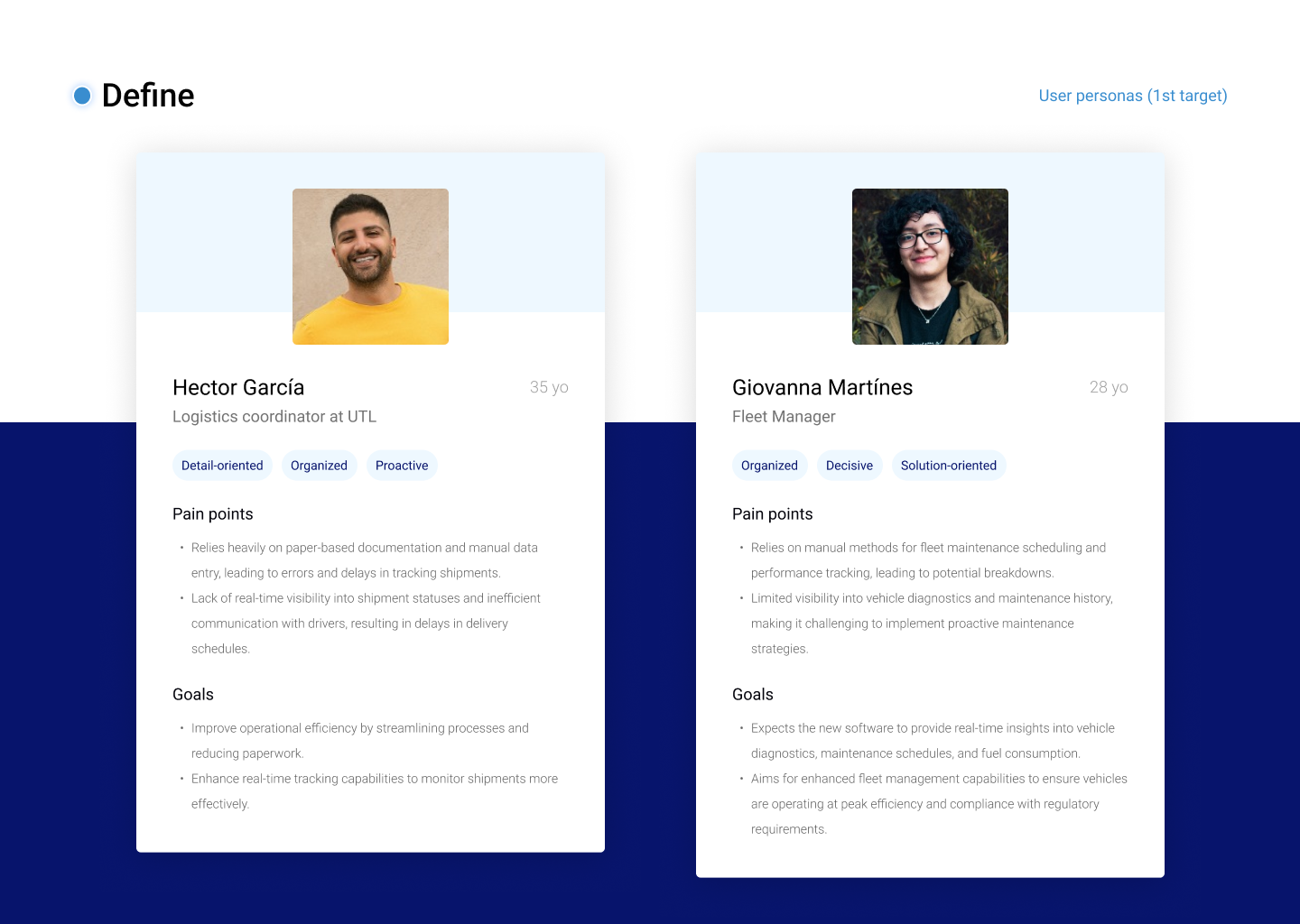Select the Logistics coordinator at UTL subtitle

[274, 417]
